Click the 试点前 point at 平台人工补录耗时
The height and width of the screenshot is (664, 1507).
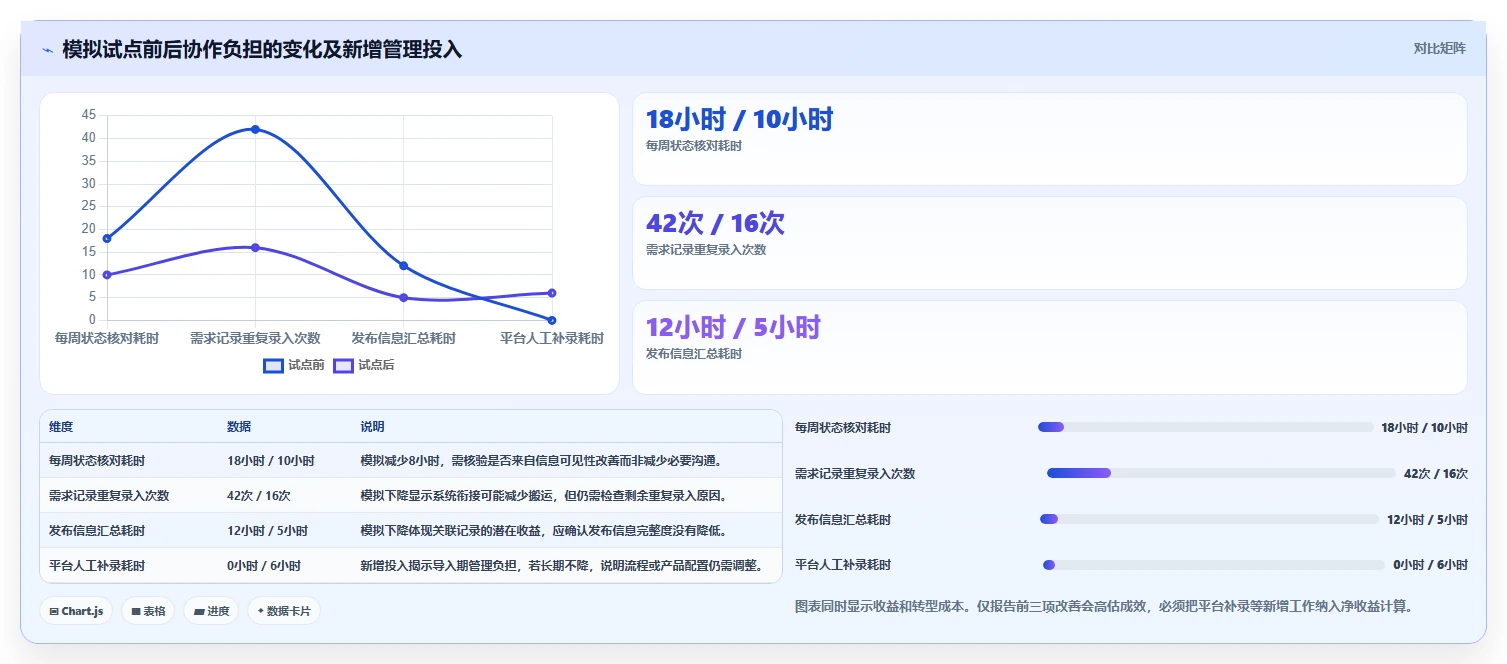[x=552, y=320]
